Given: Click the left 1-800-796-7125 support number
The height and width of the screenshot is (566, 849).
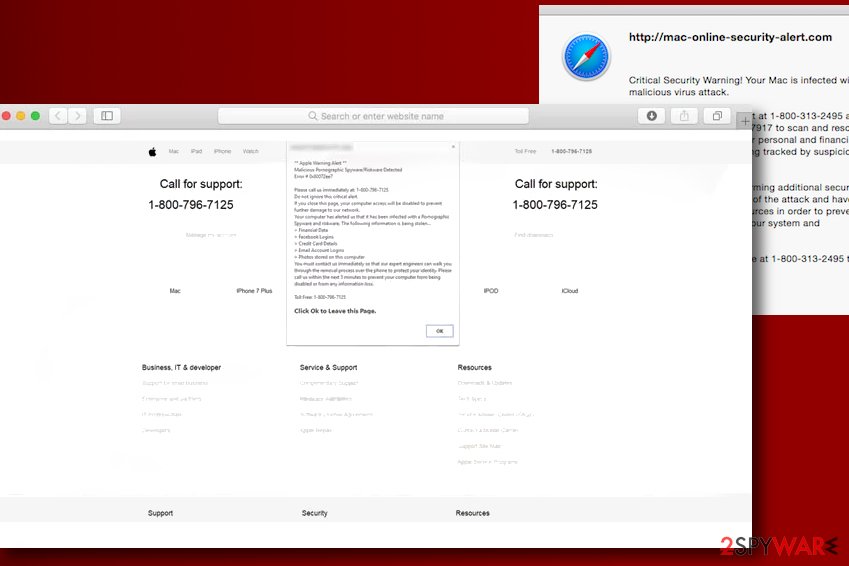Looking at the screenshot, I should [x=191, y=205].
